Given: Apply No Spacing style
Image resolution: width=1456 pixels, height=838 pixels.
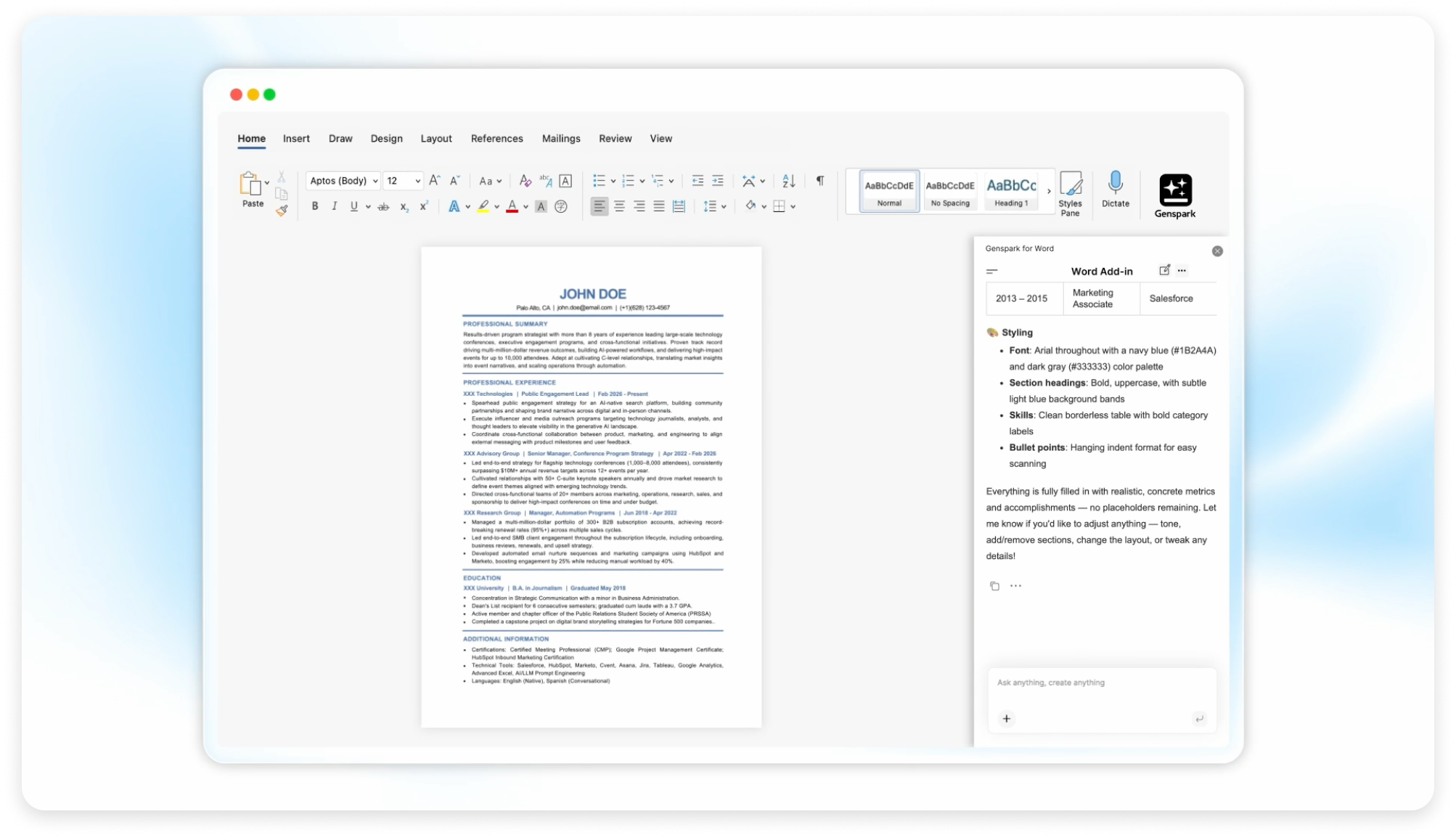Looking at the screenshot, I should [x=950, y=192].
